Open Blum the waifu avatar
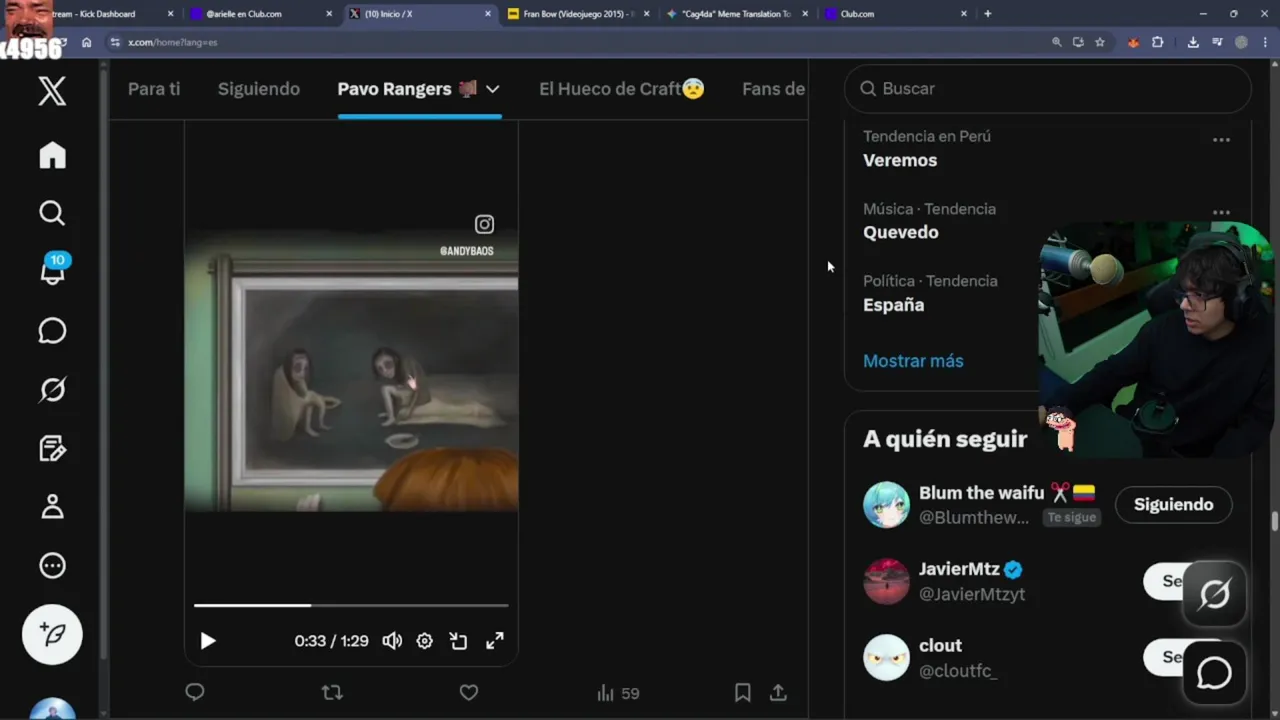Image resolution: width=1280 pixels, height=720 pixels. (x=887, y=505)
